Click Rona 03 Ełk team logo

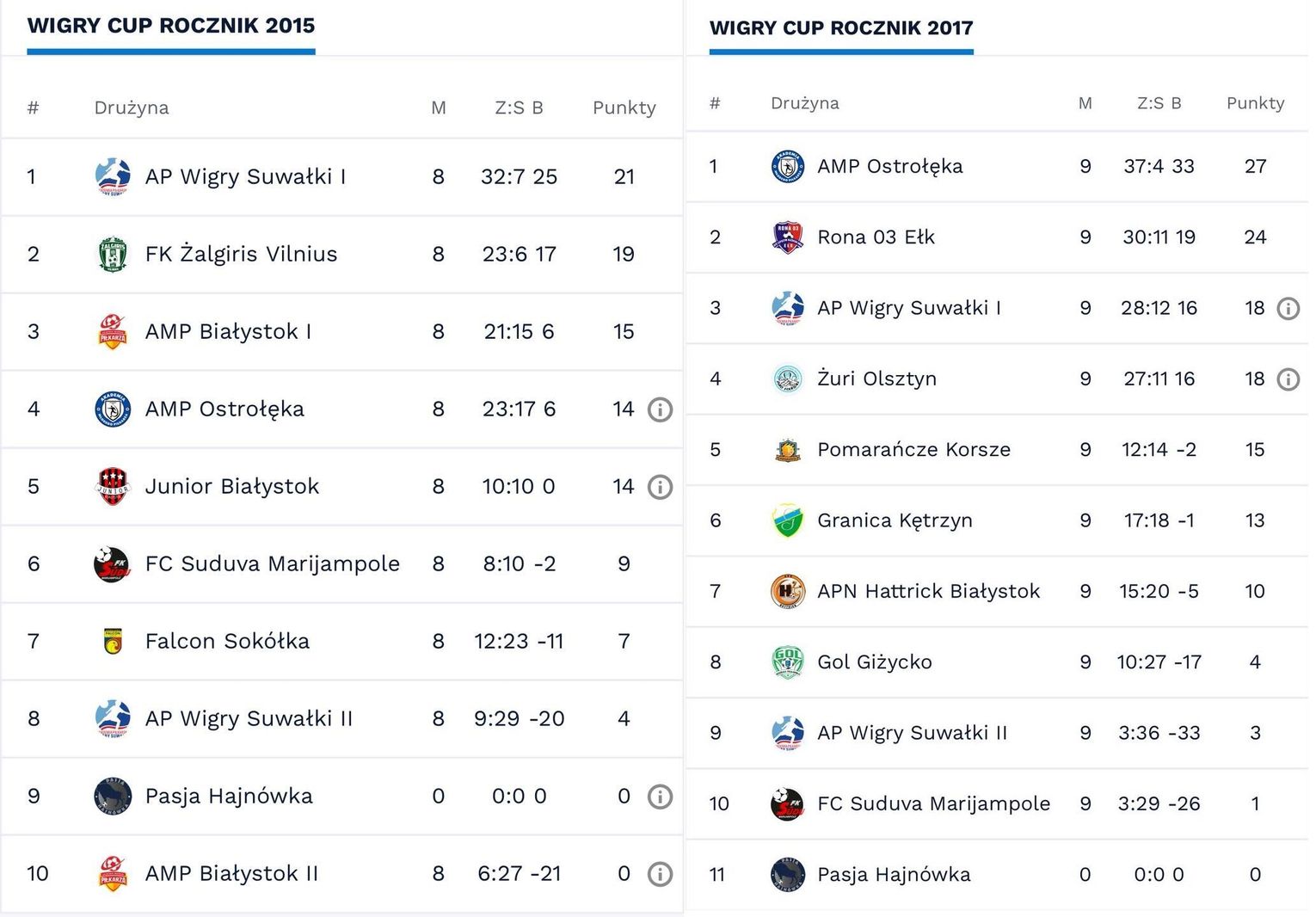[x=788, y=237]
